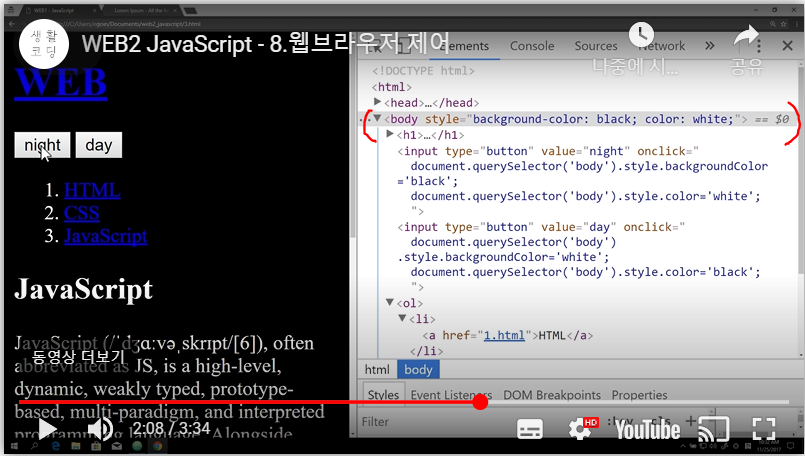Open the JavaScript list link
Viewport: 805px width, 456px height.
pyautogui.click(x=106, y=236)
